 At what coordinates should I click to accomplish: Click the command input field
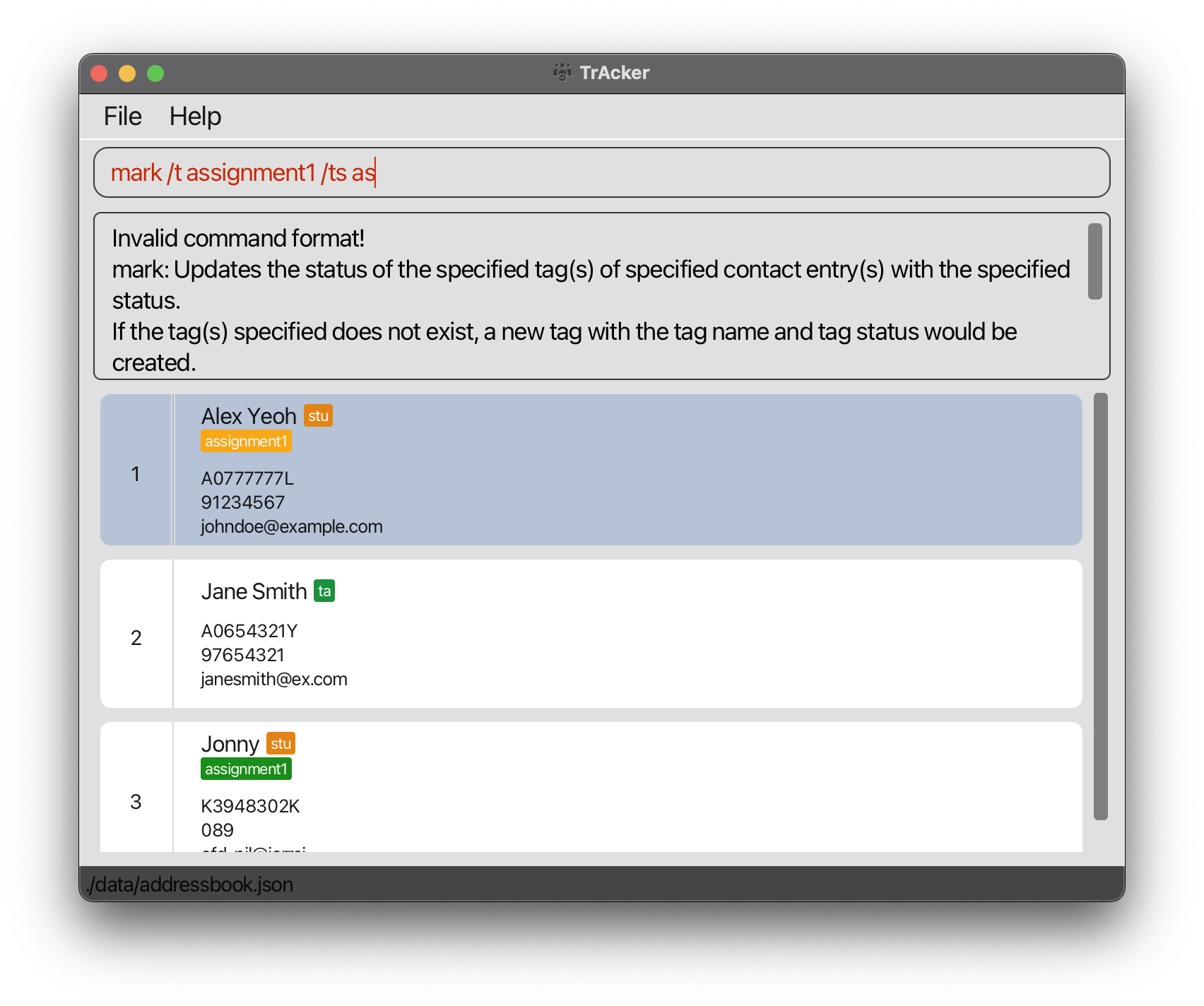[x=601, y=172]
